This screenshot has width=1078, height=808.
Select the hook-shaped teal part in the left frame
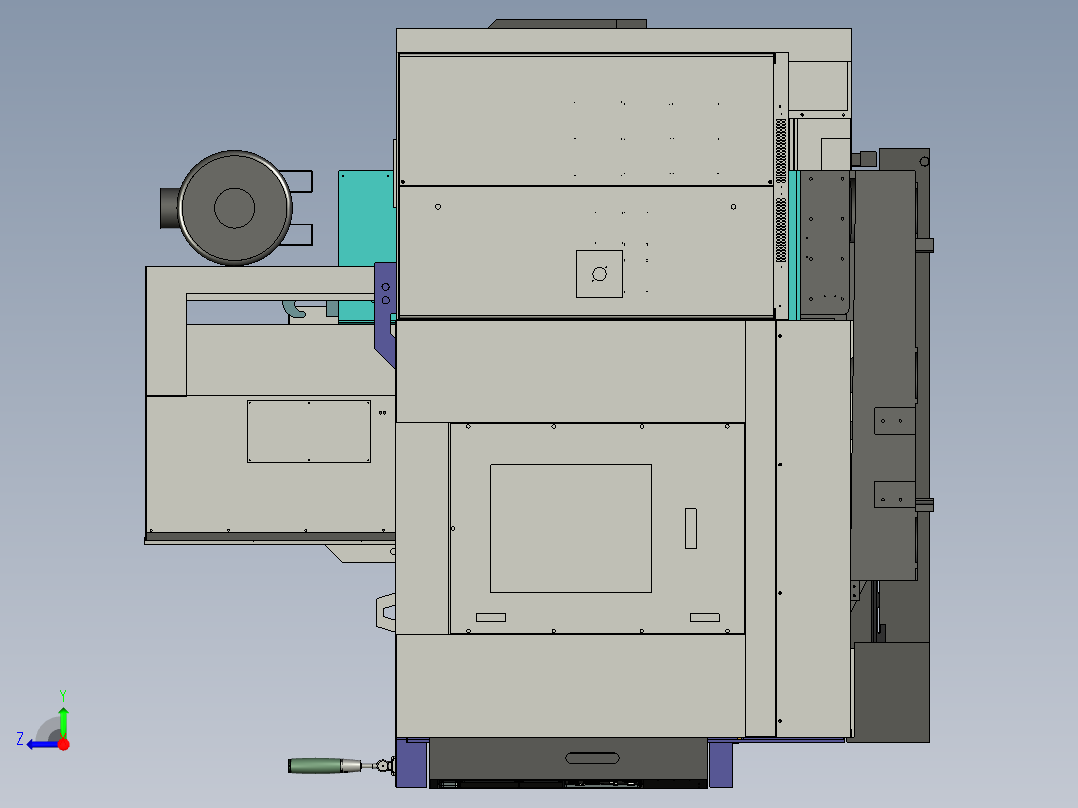click(294, 309)
